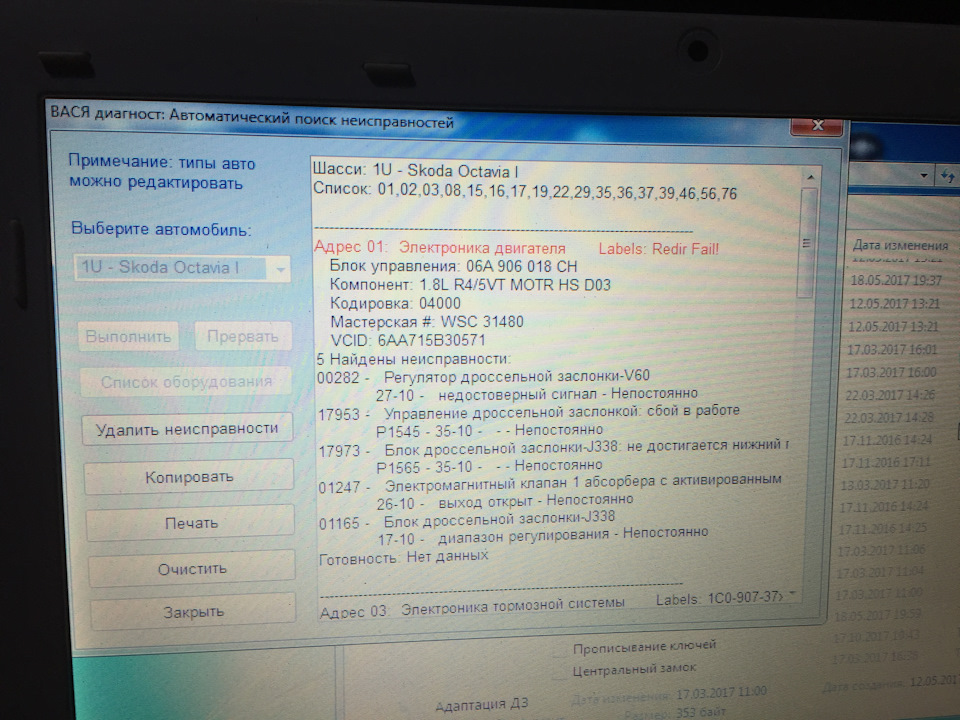Screen dimensions: 960x720
Task: Click the results scrollbar up arrow
Action: coord(810,177)
